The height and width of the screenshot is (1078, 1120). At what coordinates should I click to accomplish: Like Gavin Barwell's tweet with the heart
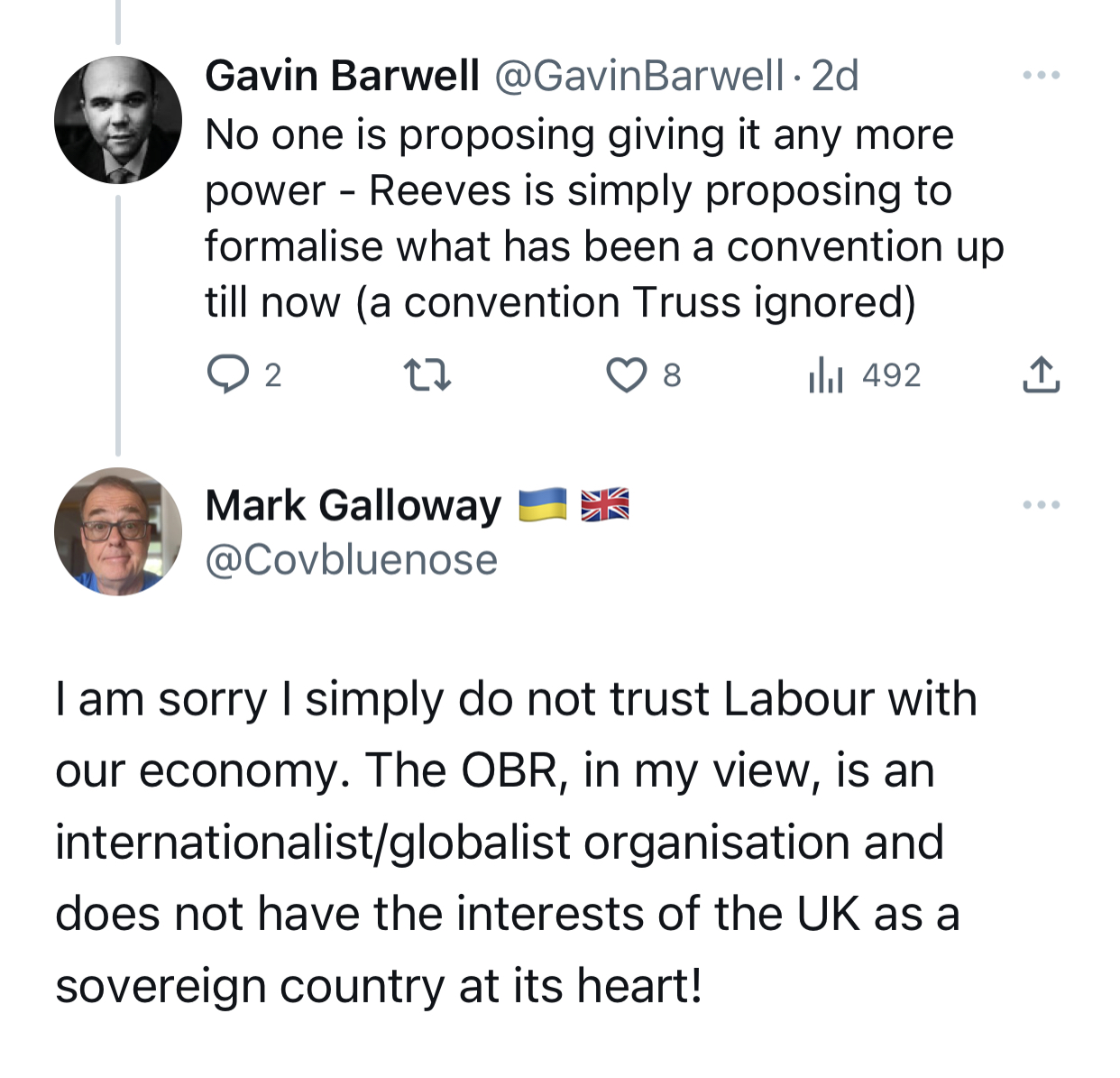pos(626,375)
